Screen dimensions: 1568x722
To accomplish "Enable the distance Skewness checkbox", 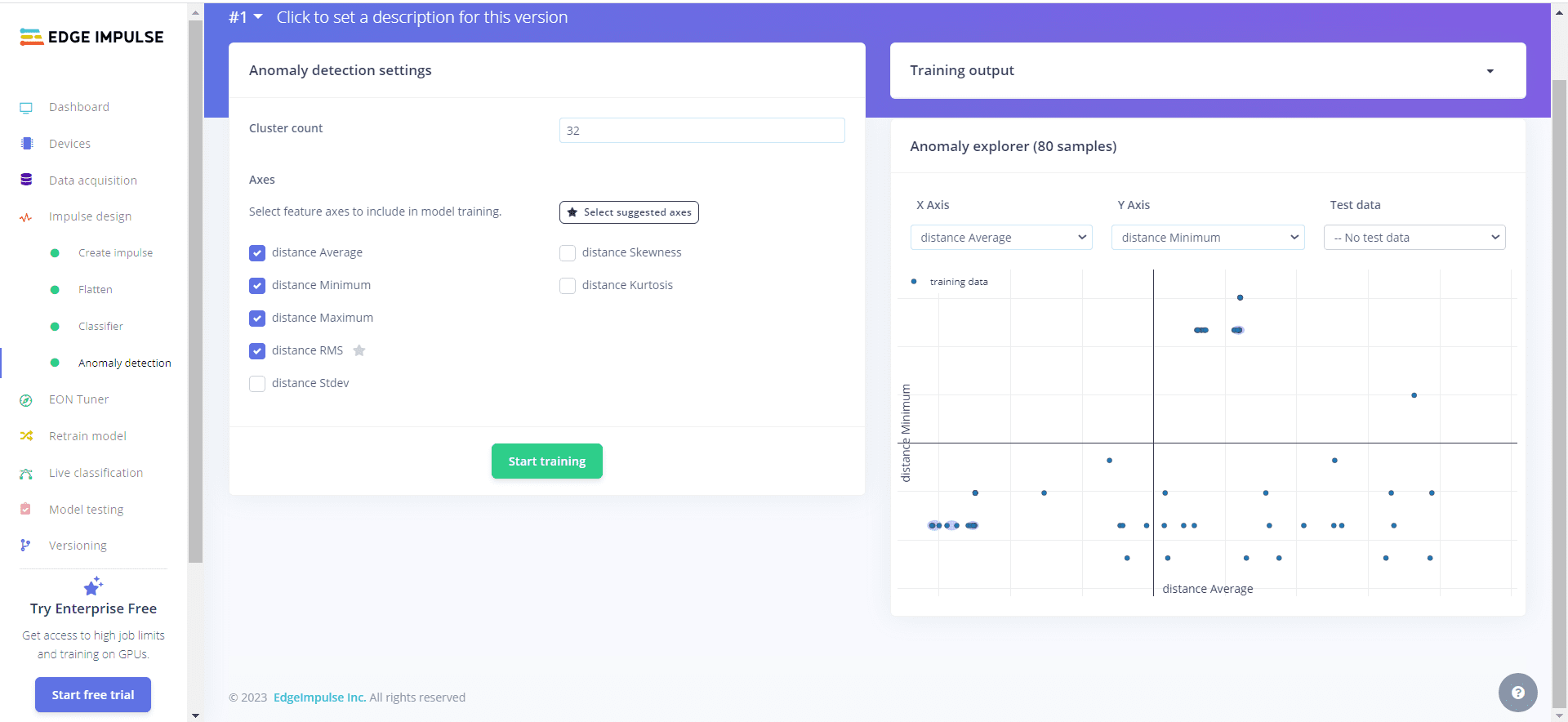I will point(568,253).
